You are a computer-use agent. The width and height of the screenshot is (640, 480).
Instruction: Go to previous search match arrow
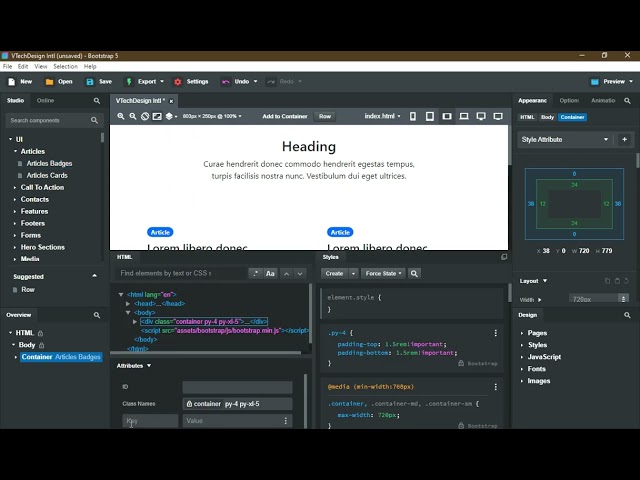287,273
